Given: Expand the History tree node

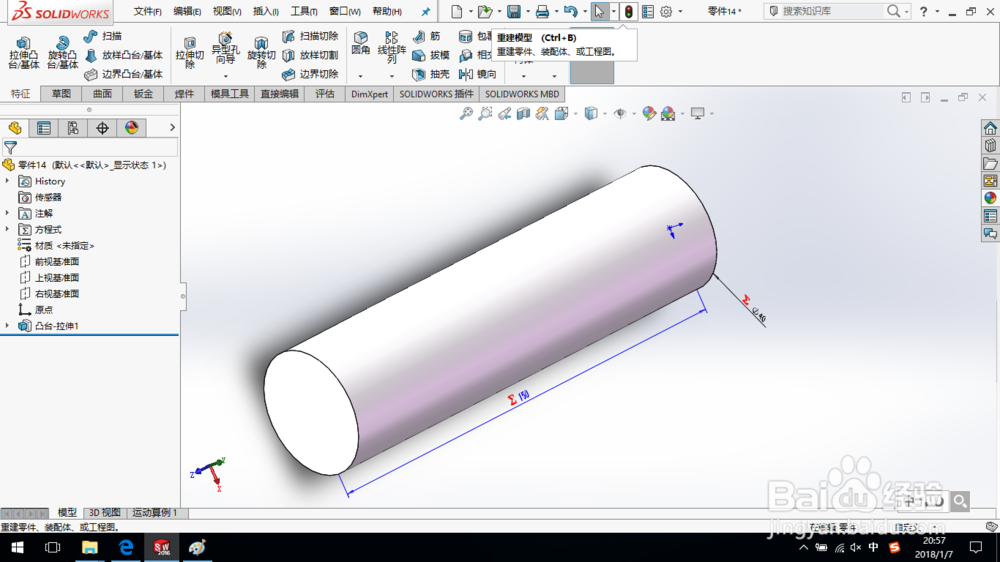Looking at the screenshot, I should tap(8, 181).
